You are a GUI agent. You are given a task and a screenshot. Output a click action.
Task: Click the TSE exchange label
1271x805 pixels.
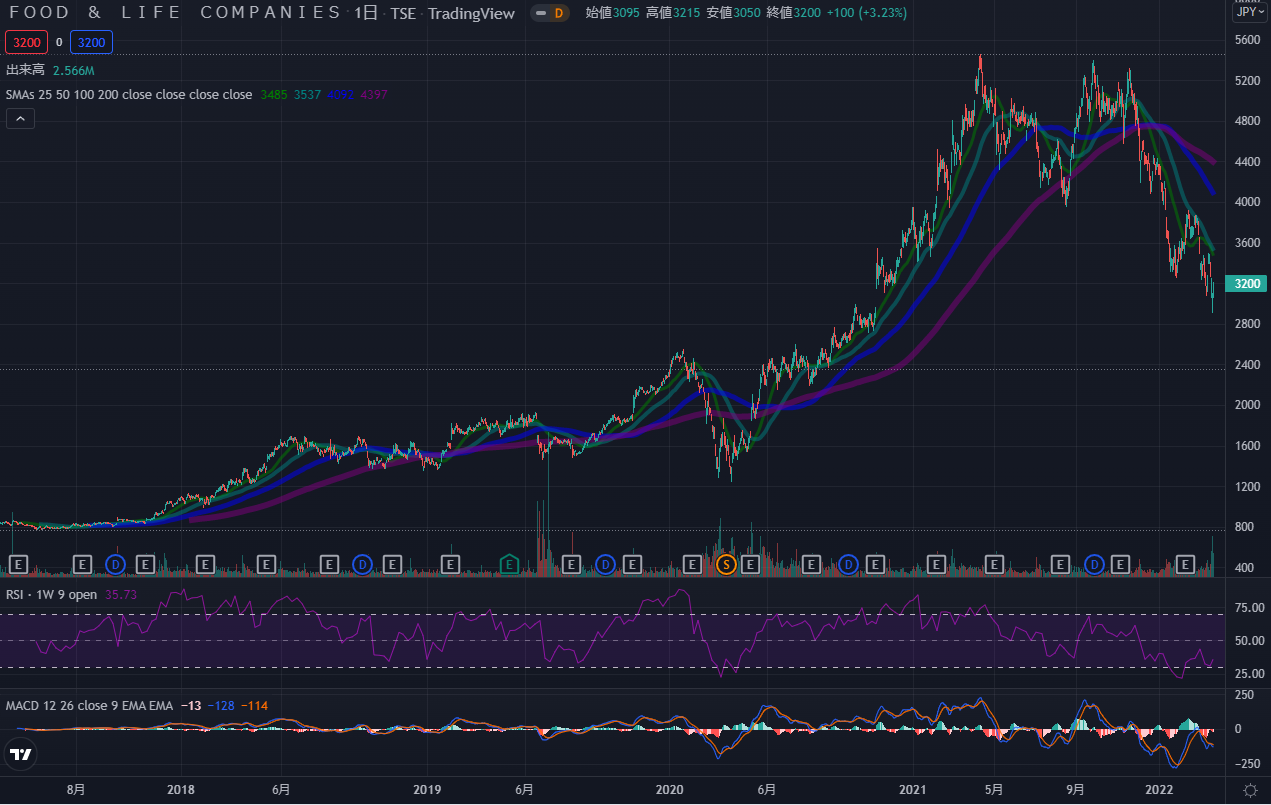[404, 13]
